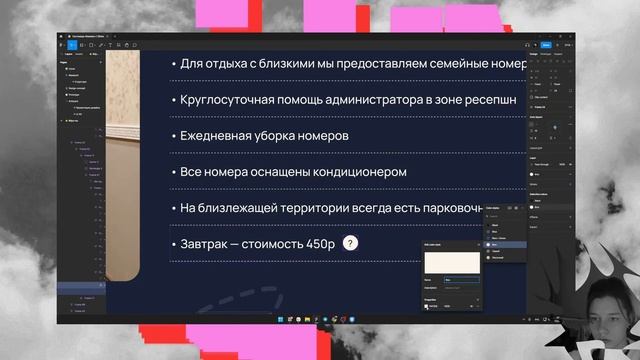Select text 'Круглосуточная помощь администратора в зоне ресепшн'
Screen dimensions: 640x360
(348, 100)
